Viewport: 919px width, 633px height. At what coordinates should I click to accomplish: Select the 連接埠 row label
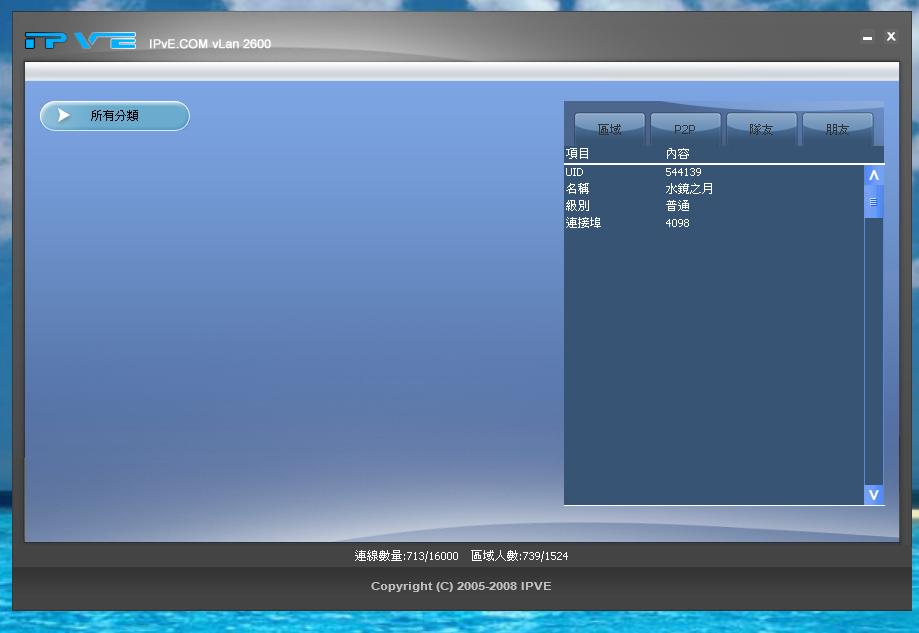coord(583,223)
